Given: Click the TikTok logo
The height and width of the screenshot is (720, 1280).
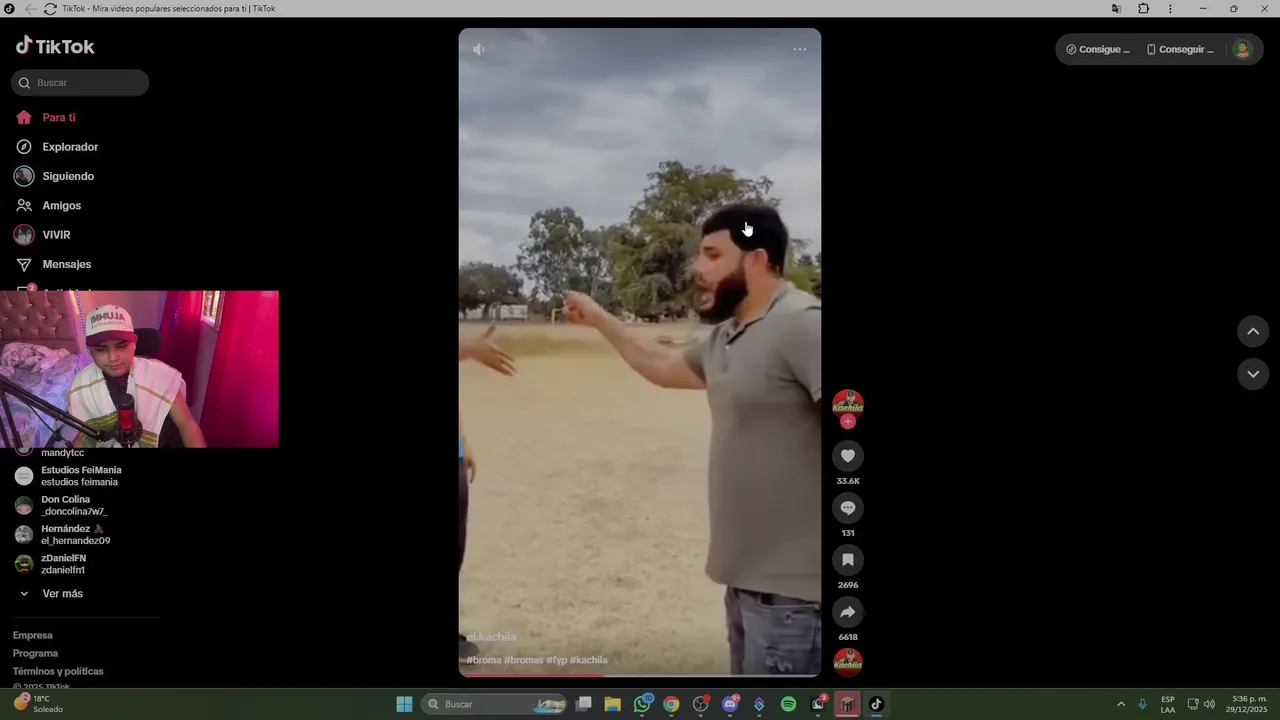Looking at the screenshot, I should (55, 46).
